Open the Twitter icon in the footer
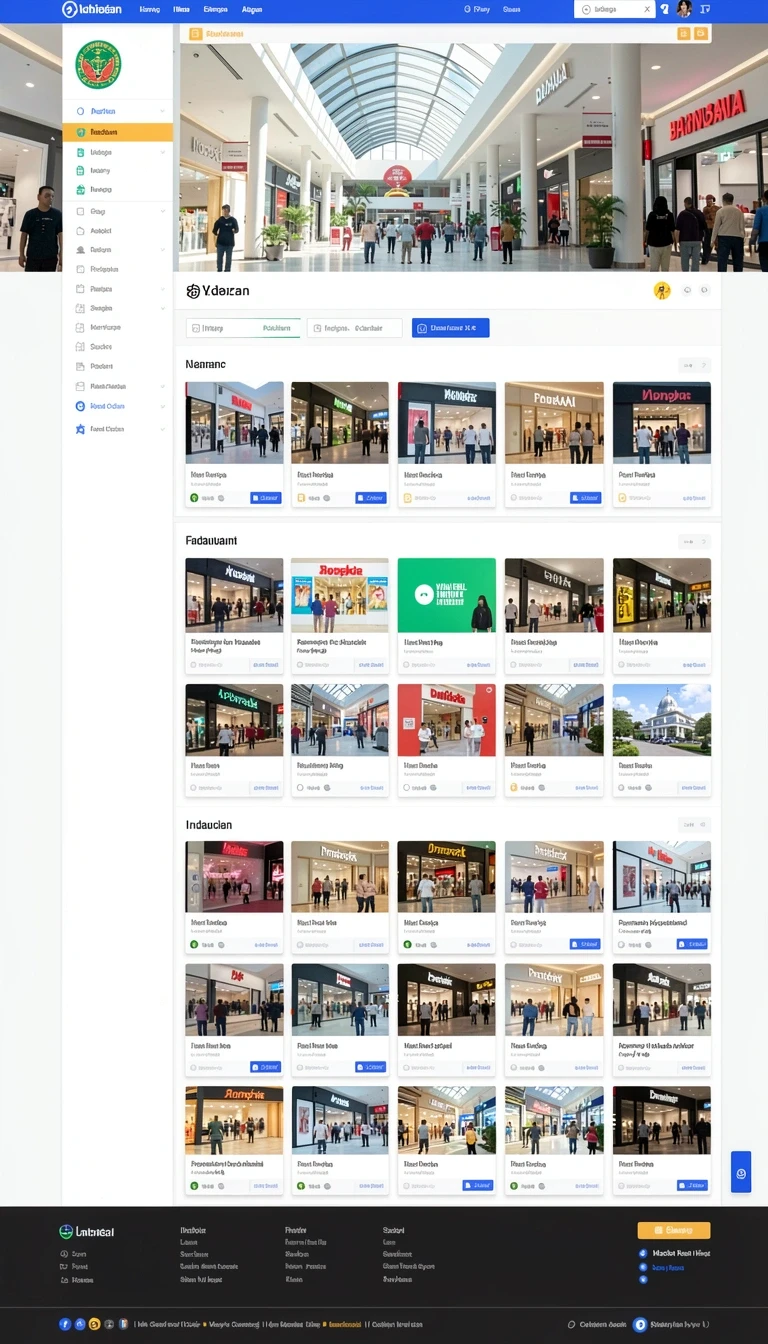The image size is (768, 1344). click(x=81, y=1324)
